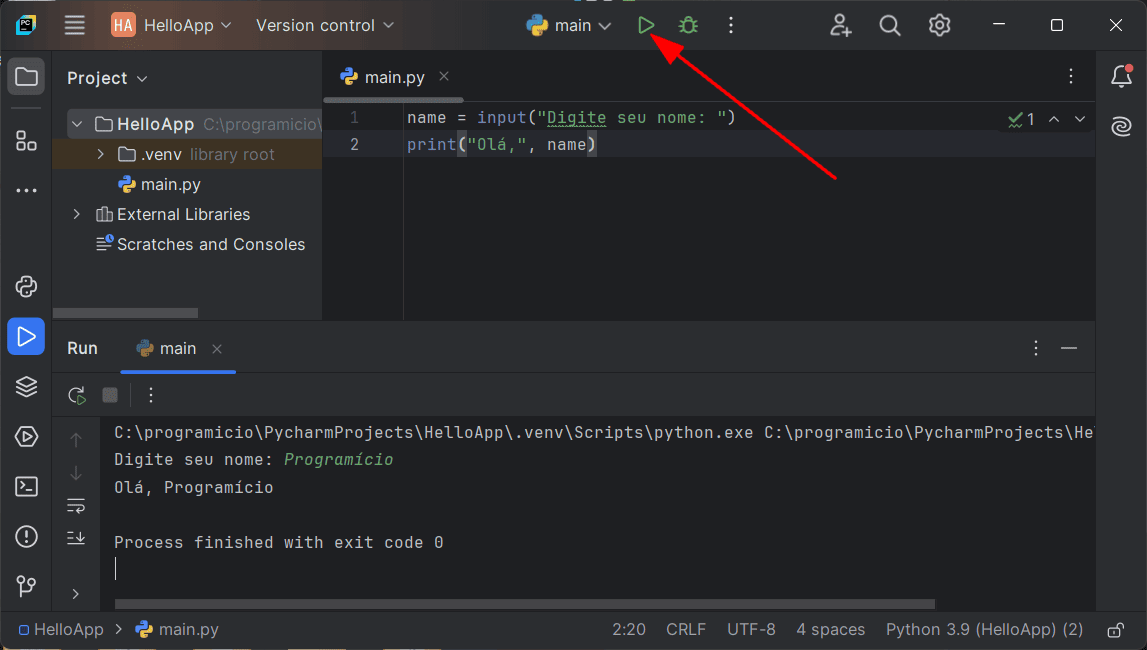Screen dimensions: 1147x650
Task: Open the inspections widget with checkmark
Action: 1021,119
